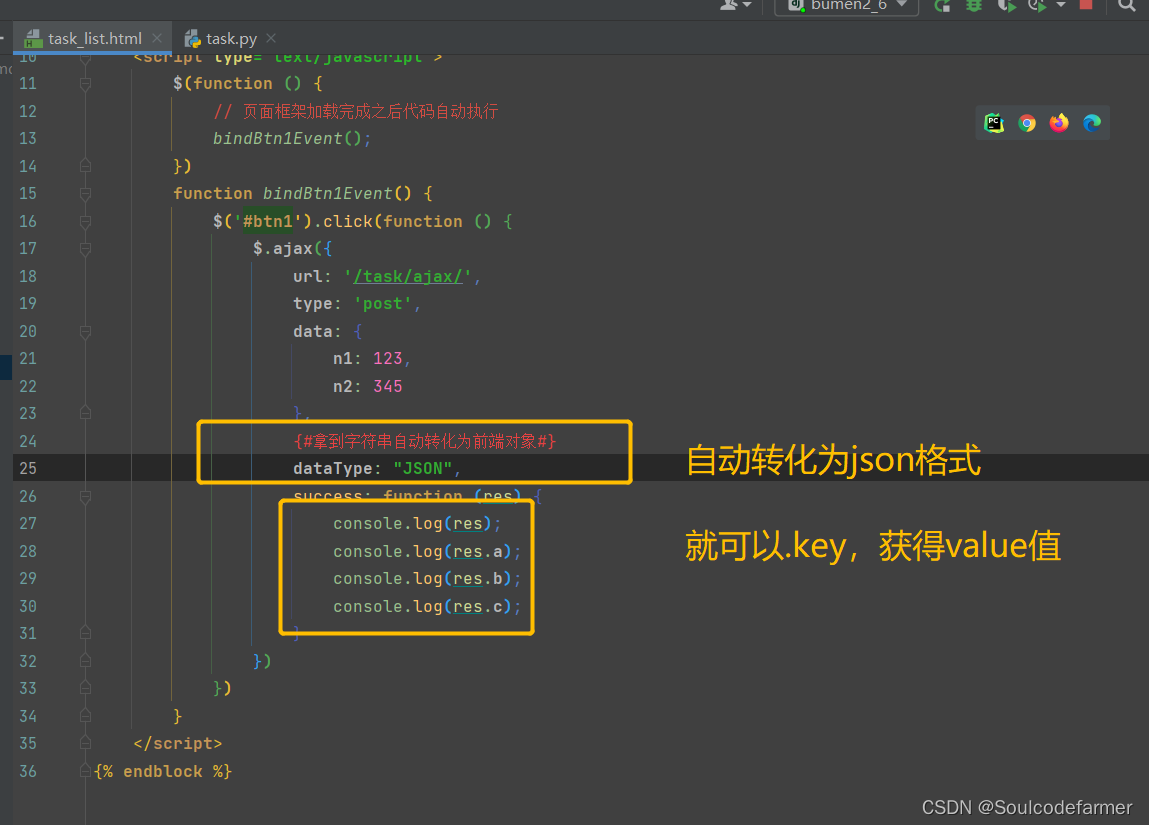This screenshot has width=1149, height=825.
Task: Switch to task.py tab
Action: (x=232, y=39)
